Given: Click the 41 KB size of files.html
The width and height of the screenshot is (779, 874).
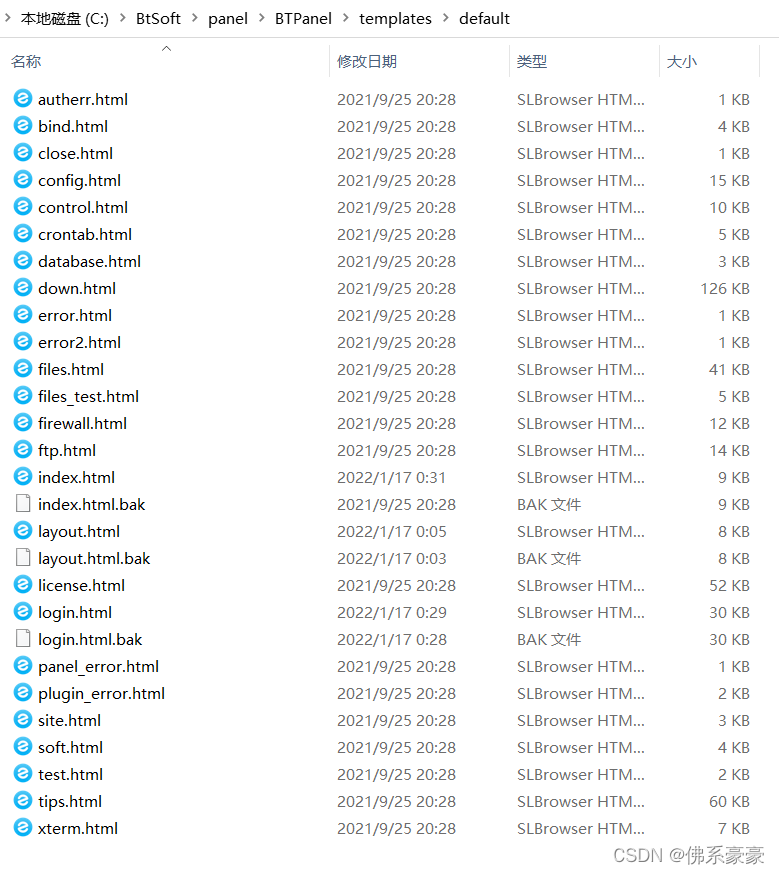Looking at the screenshot, I should [729, 370].
